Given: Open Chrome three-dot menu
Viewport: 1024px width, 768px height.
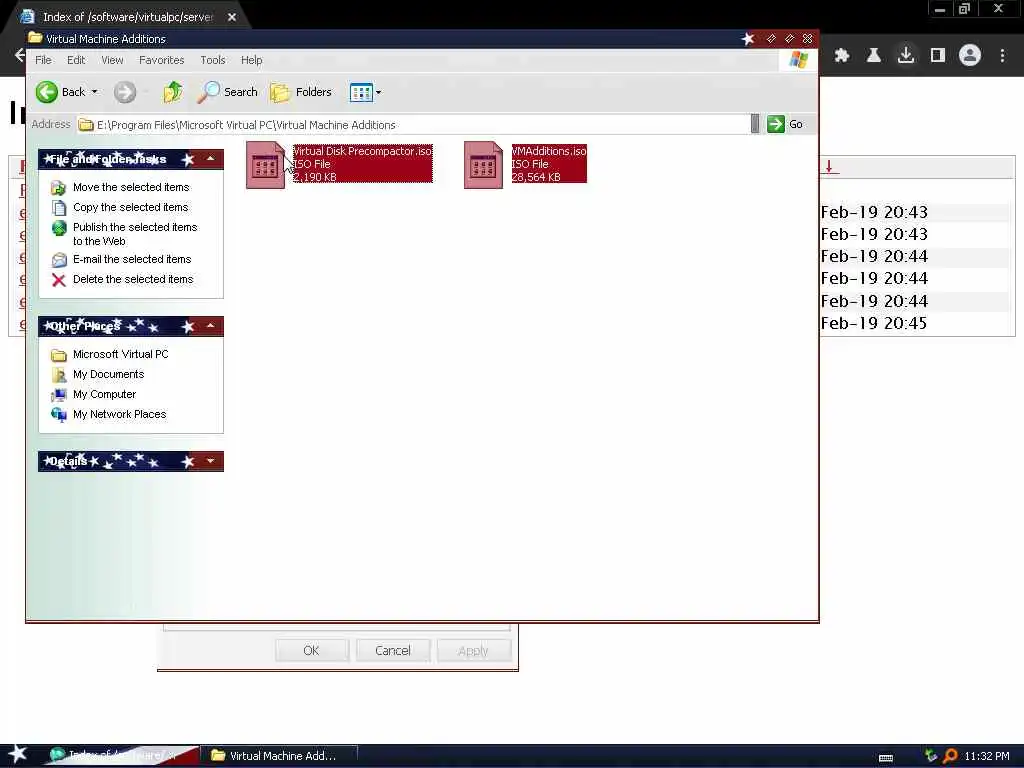Looking at the screenshot, I should (1002, 56).
